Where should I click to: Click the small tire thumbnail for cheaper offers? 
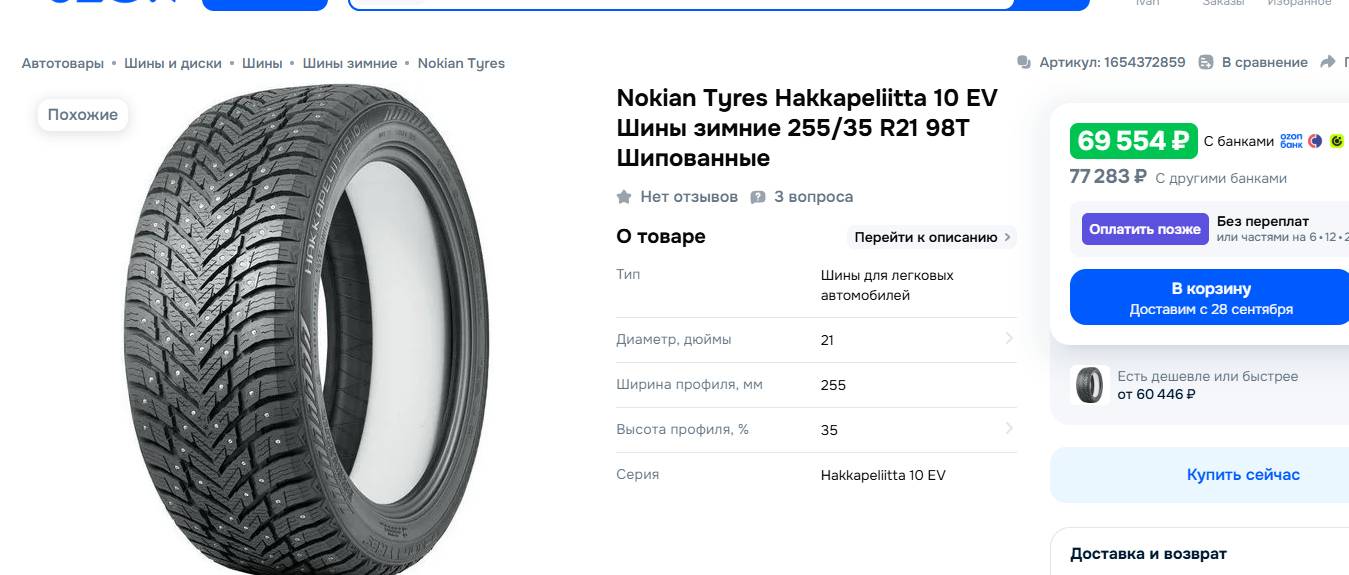click(x=1089, y=385)
